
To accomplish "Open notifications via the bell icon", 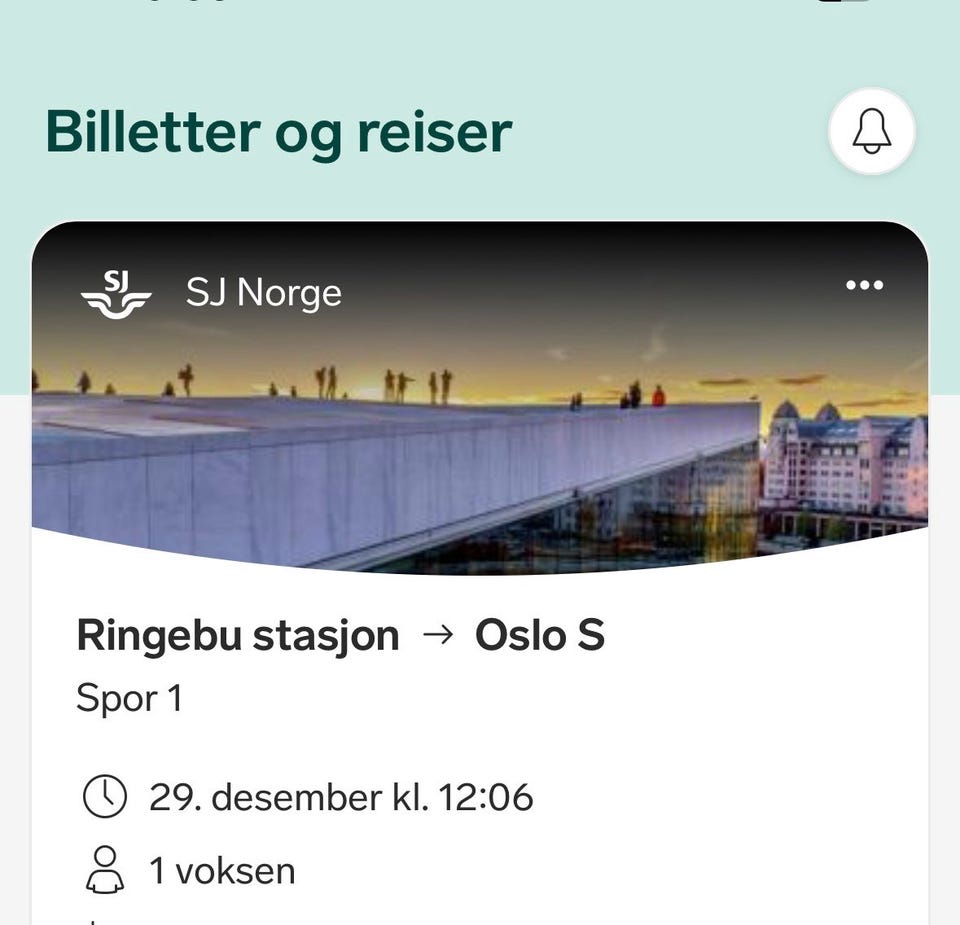I will tap(873, 132).
